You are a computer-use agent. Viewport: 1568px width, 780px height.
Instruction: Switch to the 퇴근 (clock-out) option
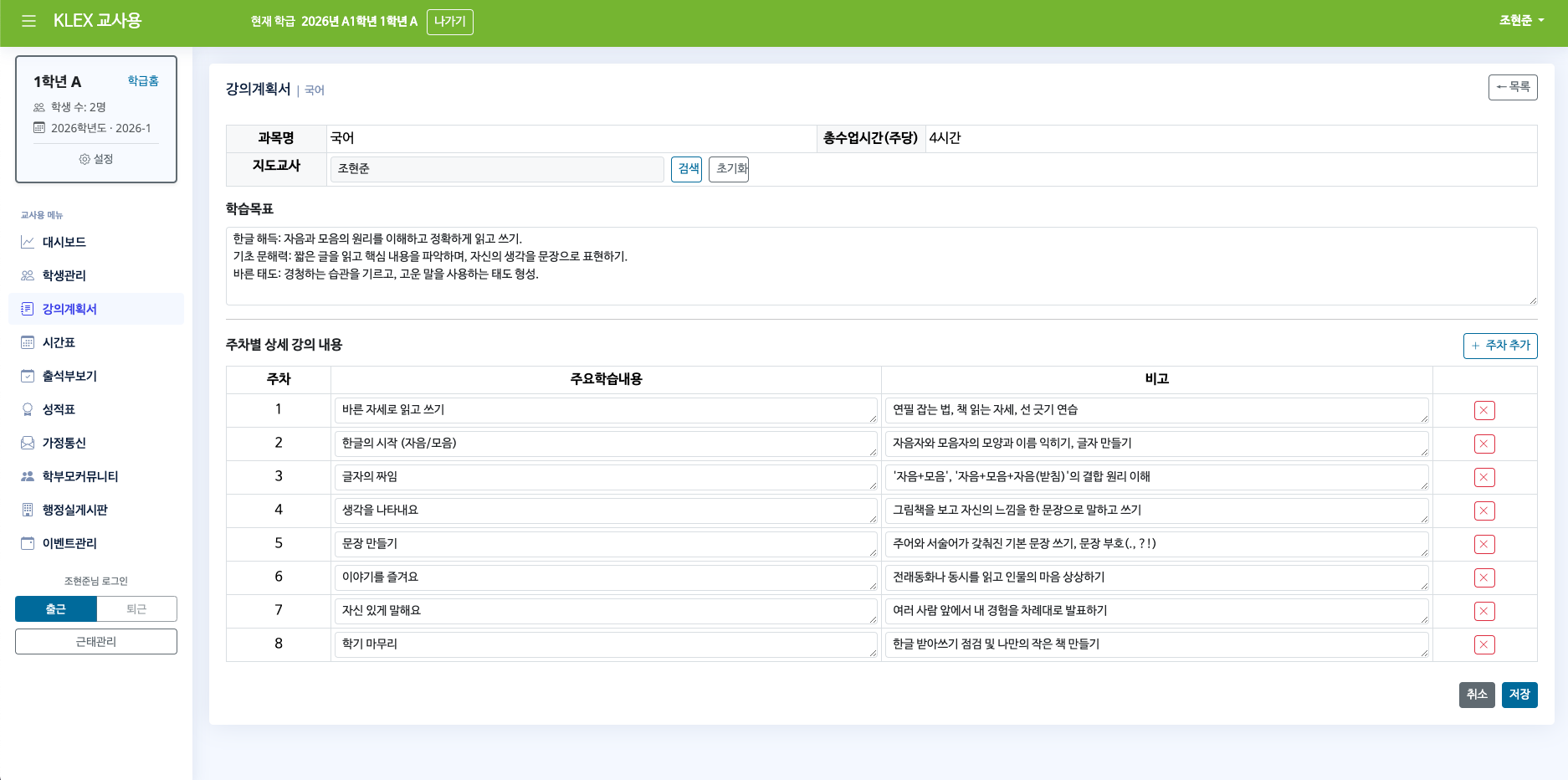click(136, 608)
